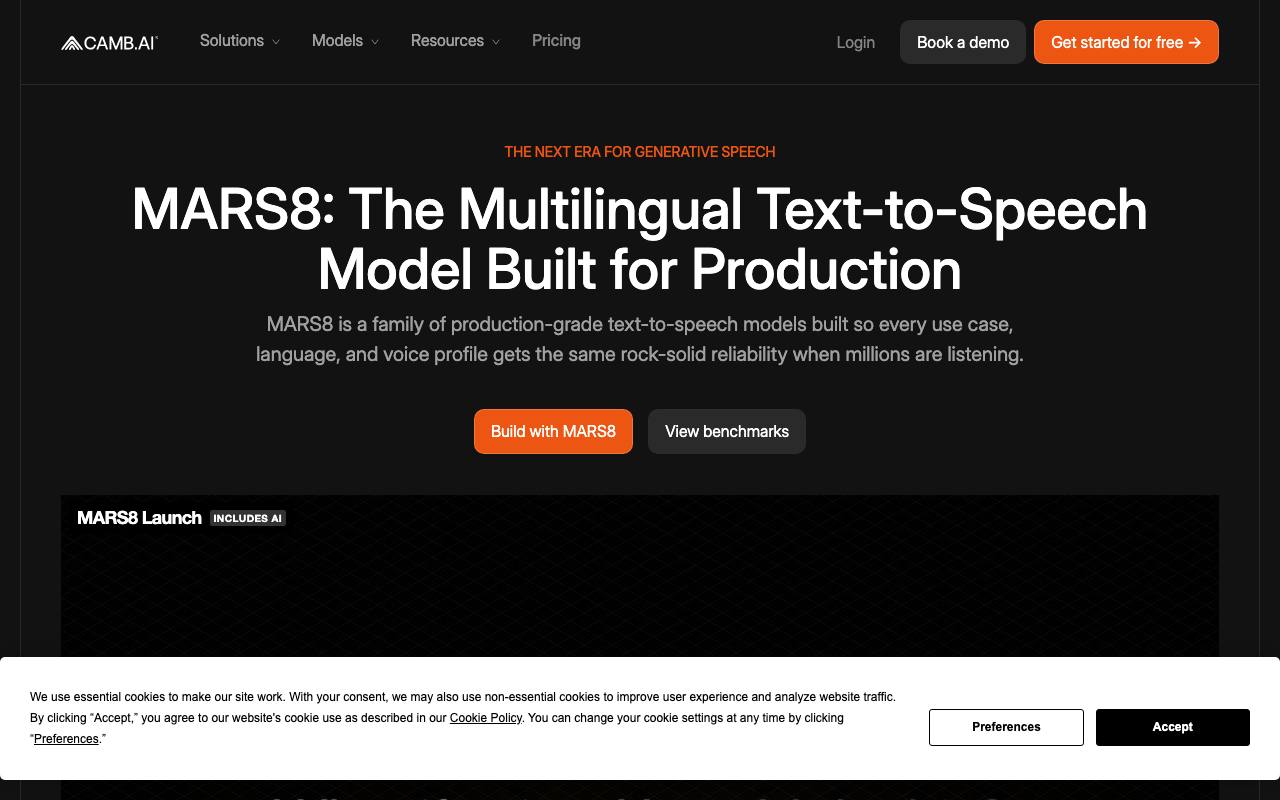This screenshot has width=1280, height=800.
Task: Click the Book a demo button
Action: pyautogui.click(x=963, y=42)
